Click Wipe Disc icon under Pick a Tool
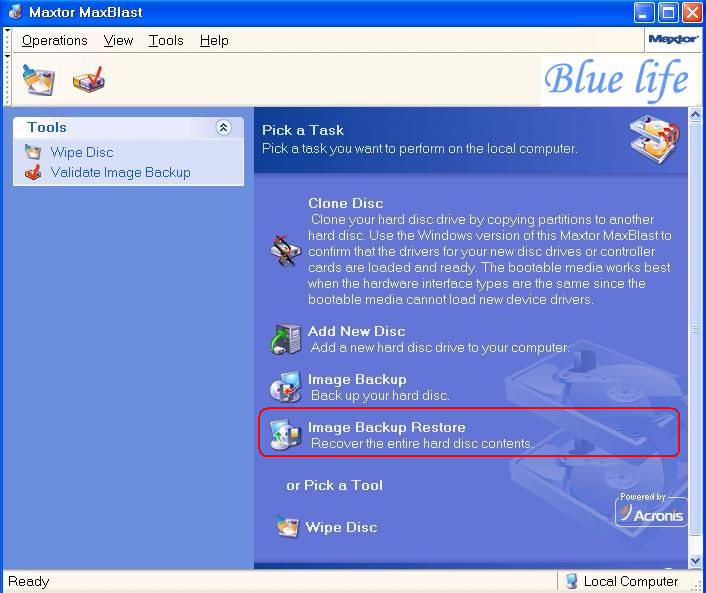Image resolution: width=706 pixels, height=593 pixels. click(x=287, y=526)
